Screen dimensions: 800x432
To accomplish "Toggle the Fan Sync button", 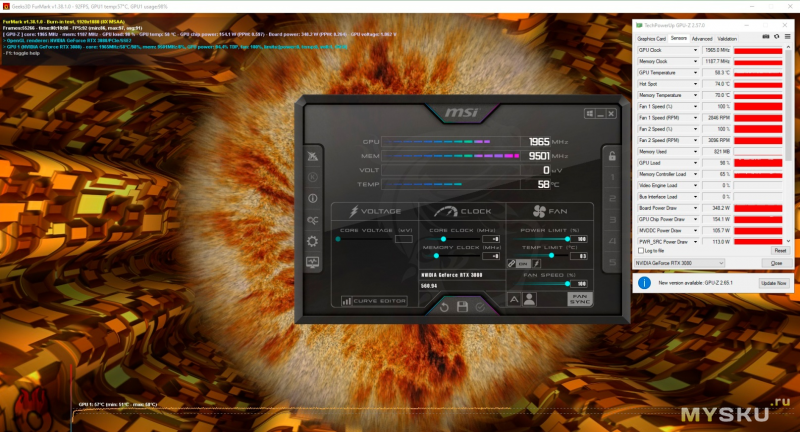I will pyautogui.click(x=580, y=299).
